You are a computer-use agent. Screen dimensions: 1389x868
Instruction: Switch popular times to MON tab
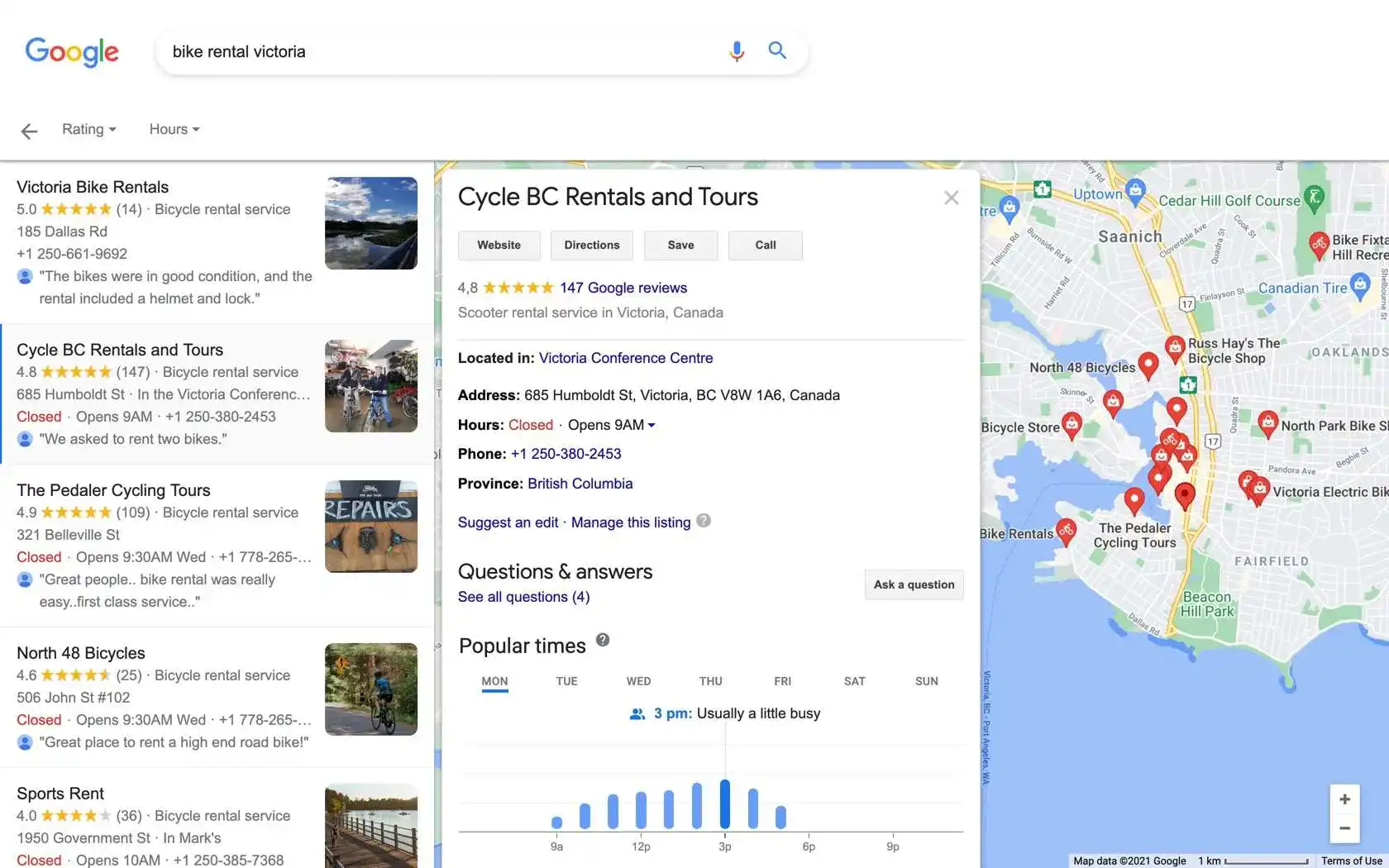[x=494, y=681]
